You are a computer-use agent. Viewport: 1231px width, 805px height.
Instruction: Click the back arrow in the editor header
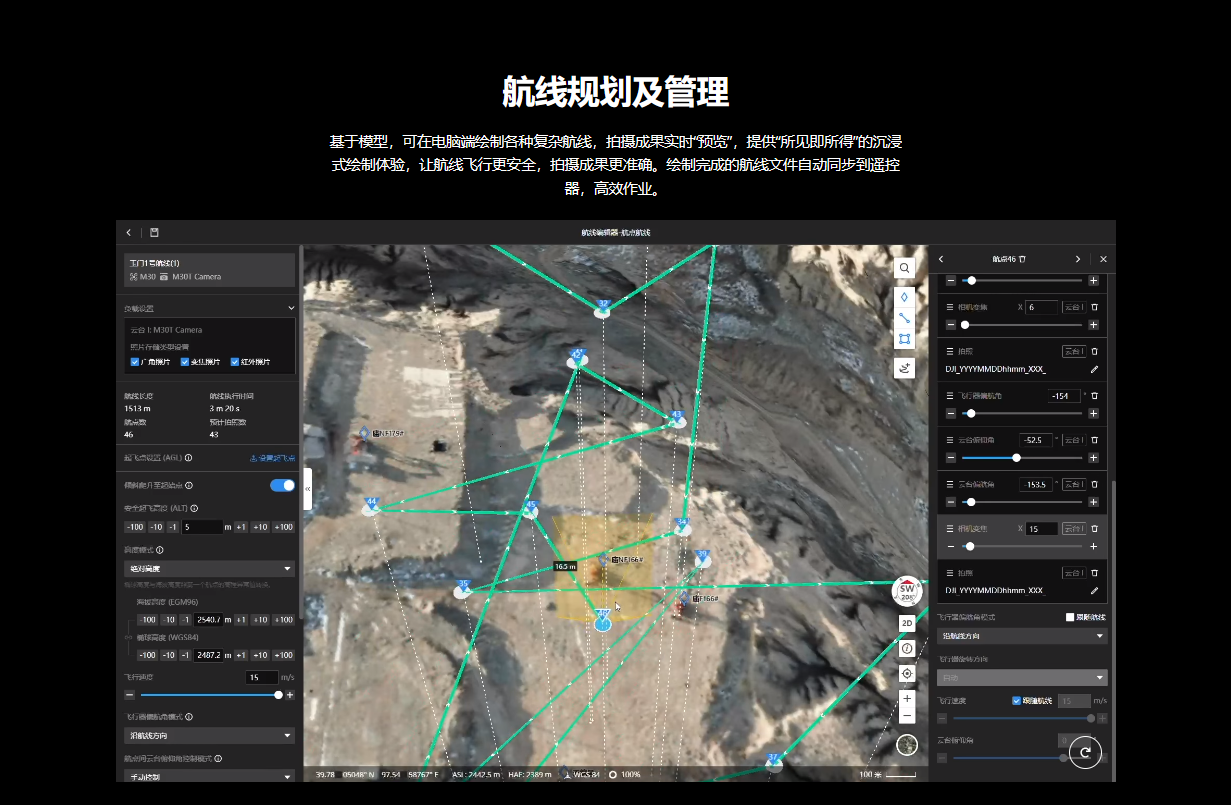[x=128, y=232]
